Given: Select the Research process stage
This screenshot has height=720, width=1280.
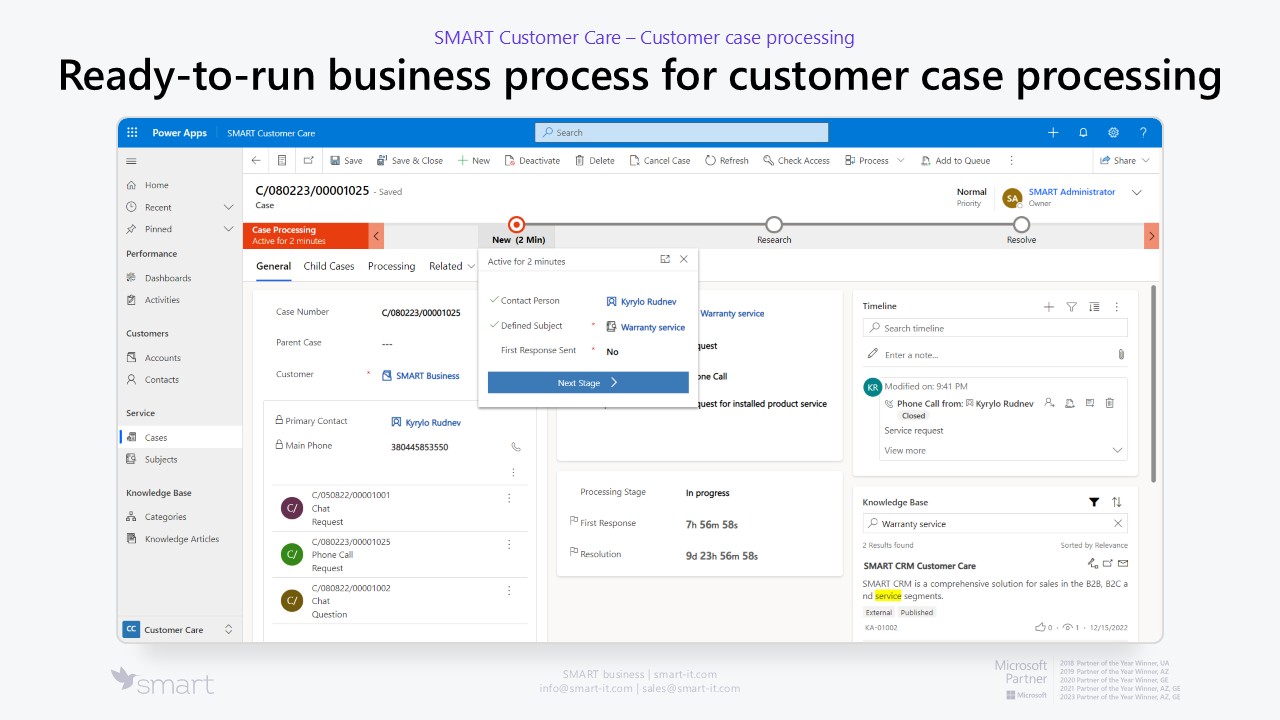Looking at the screenshot, I should 774,225.
